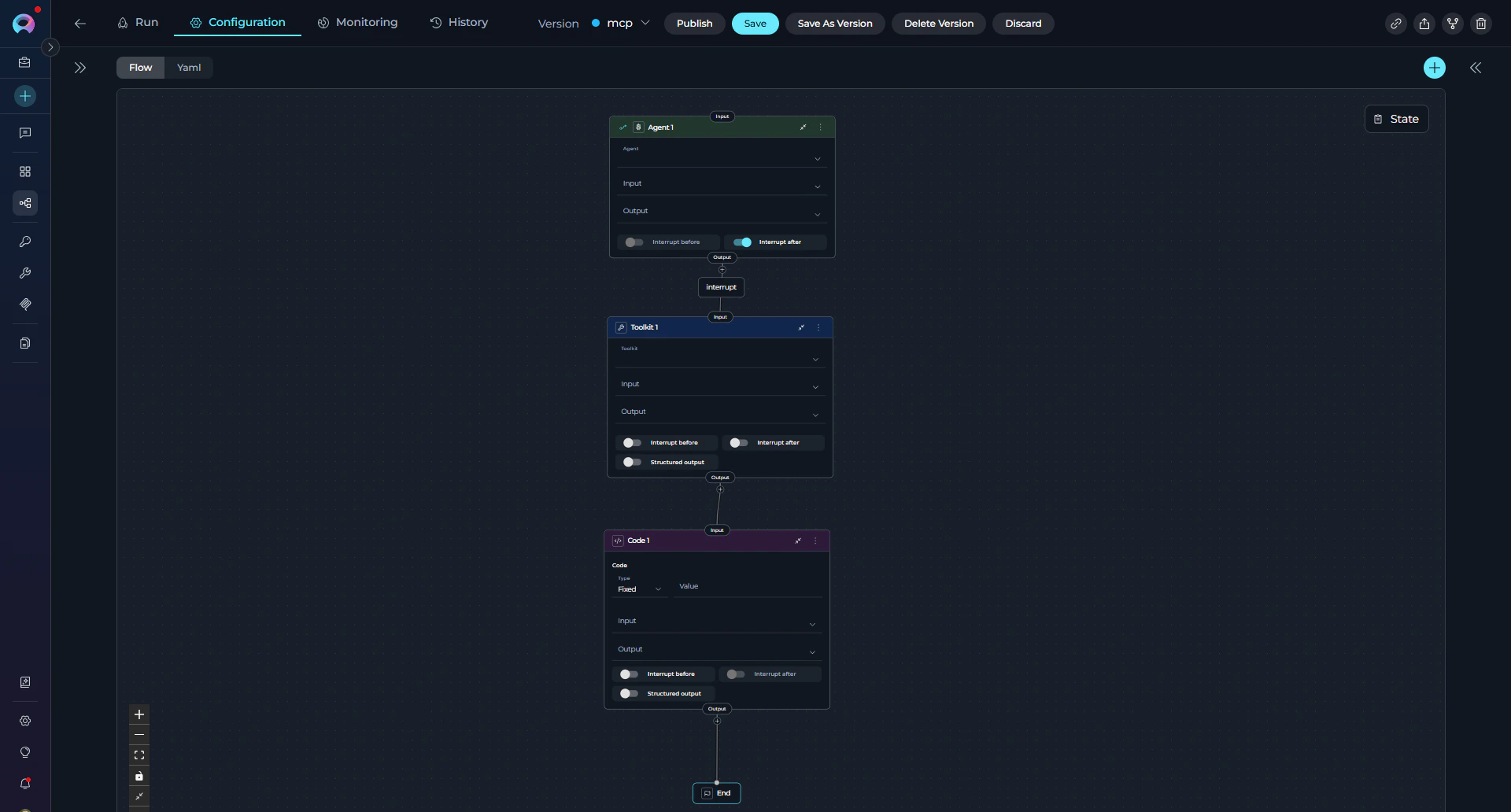Switch to the Yaml view tab
Viewport: 1511px width, 812px height.
pyautogui.click(x=189, y=68)
